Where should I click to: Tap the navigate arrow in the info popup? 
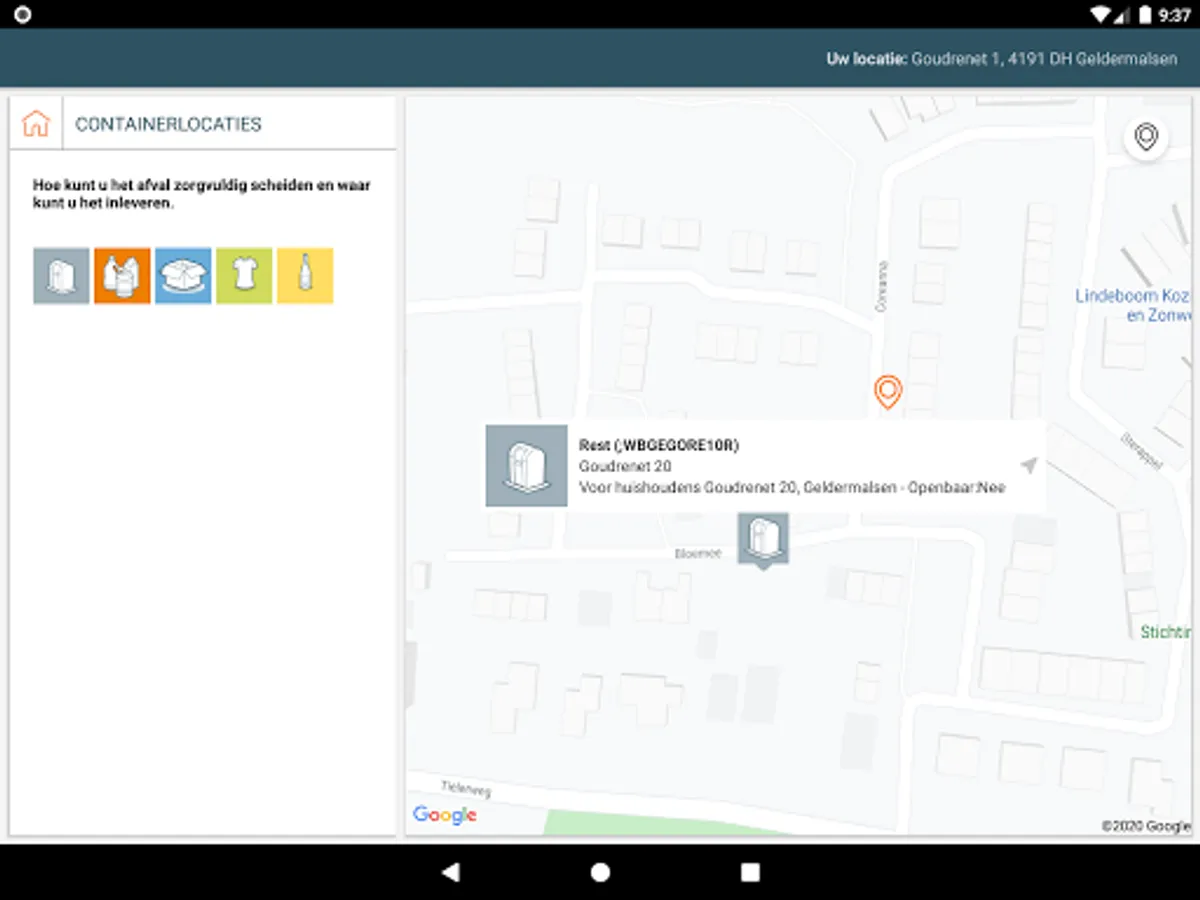coord(1029,465)
